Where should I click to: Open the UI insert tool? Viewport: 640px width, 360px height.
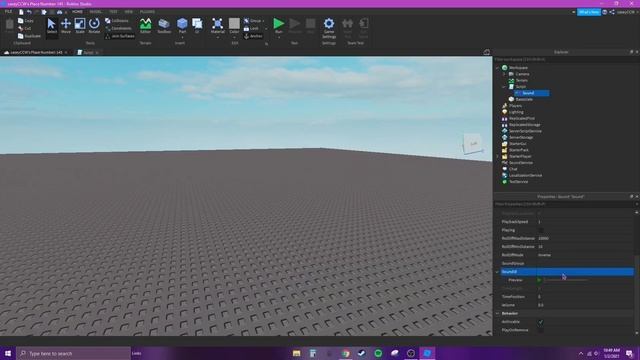pyautogui.click(x=197, y=26)
